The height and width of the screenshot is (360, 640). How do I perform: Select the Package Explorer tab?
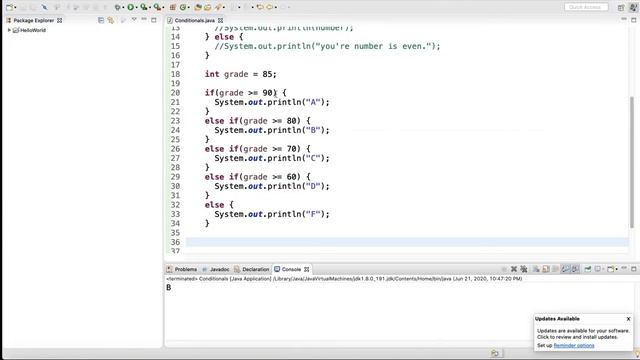(33, 20)
